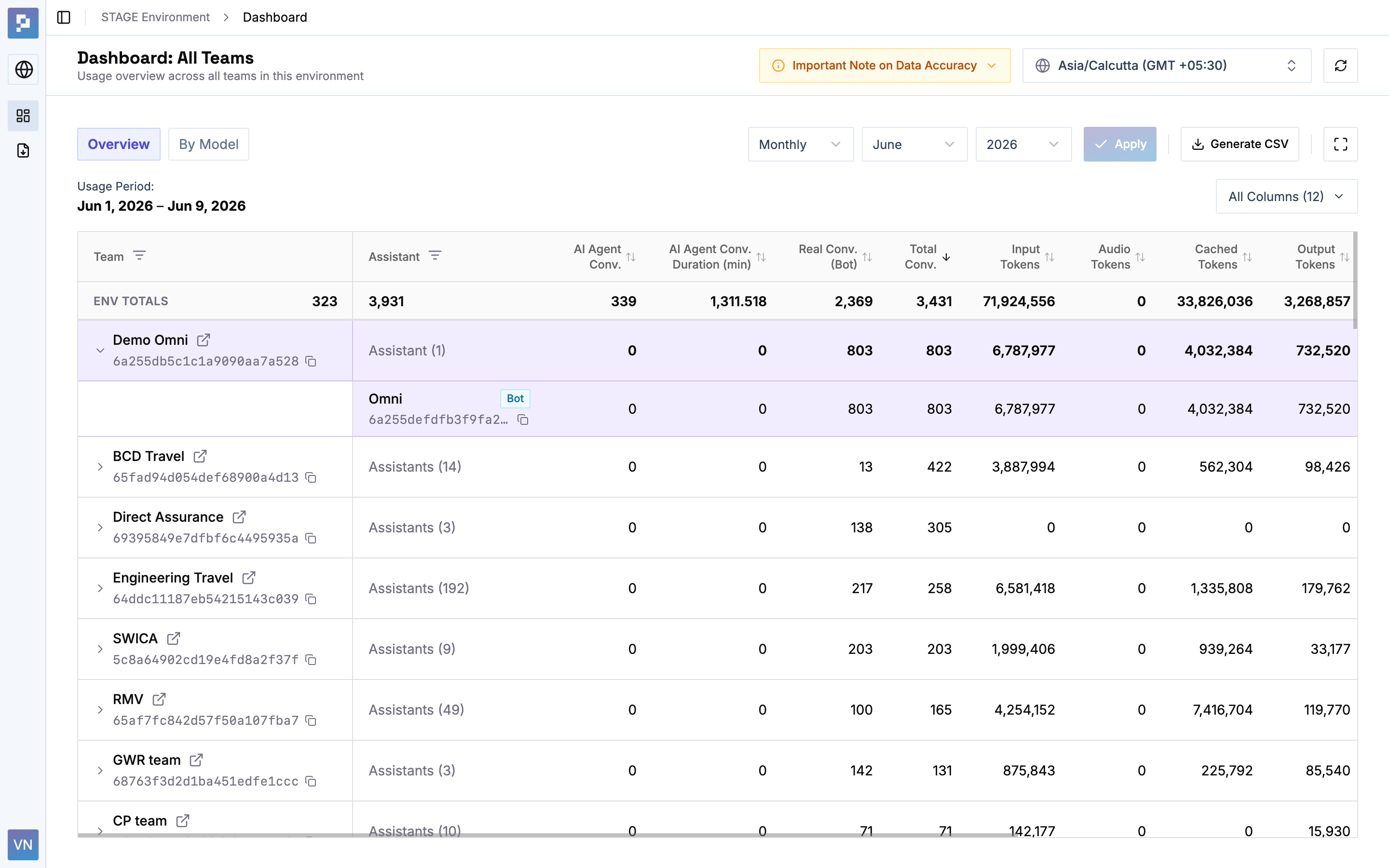Open CP team external link

point(182,821)
